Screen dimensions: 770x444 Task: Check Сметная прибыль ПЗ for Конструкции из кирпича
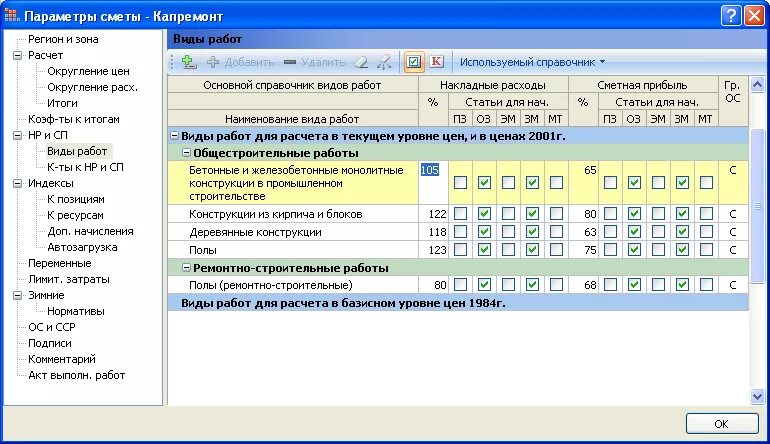tap(610, 214)
